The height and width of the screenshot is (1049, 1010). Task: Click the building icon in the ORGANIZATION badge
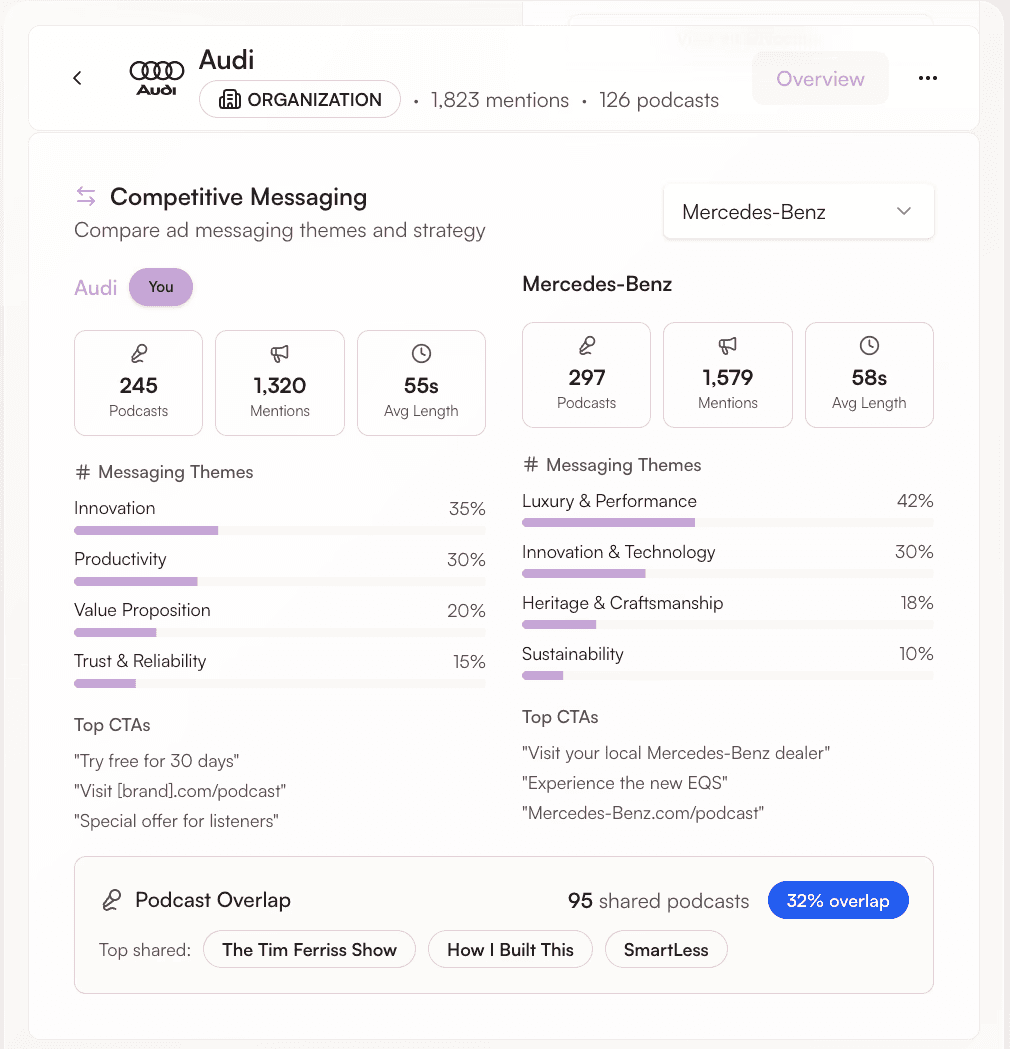(229, 100)
